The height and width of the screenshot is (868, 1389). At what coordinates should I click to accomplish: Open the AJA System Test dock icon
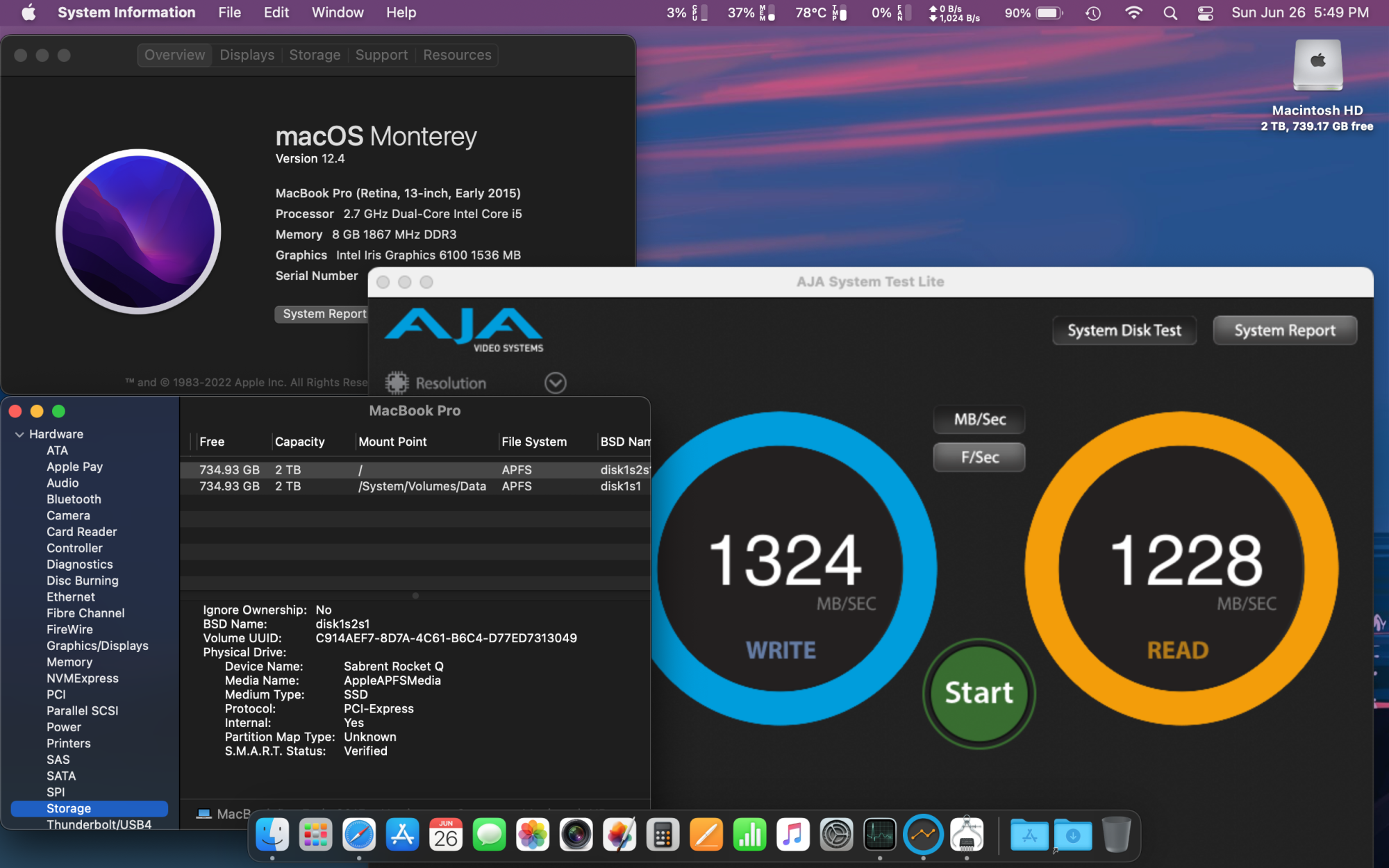pyautogui.click(x=923, y=835)
